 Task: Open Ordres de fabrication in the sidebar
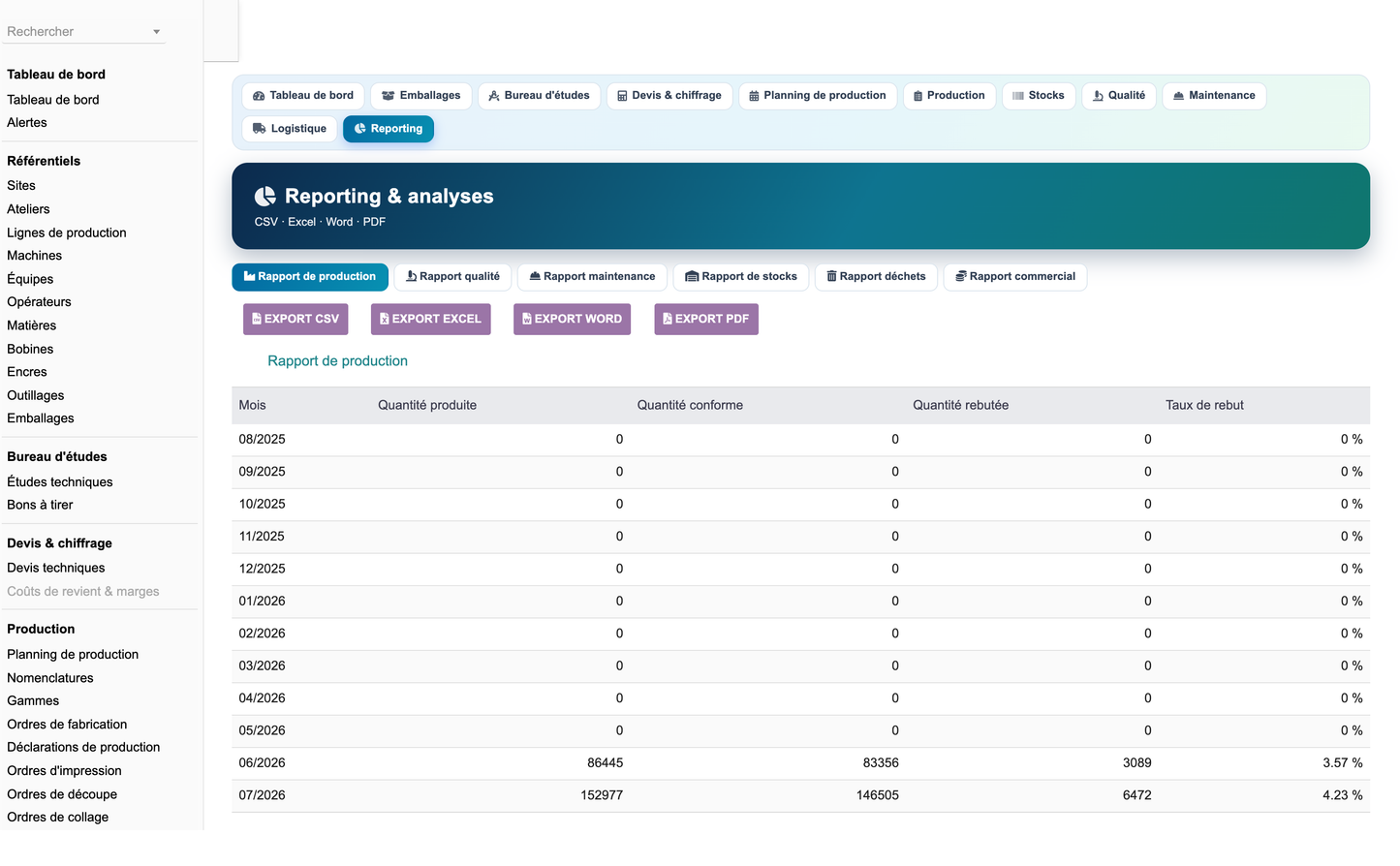coord(67,725)
